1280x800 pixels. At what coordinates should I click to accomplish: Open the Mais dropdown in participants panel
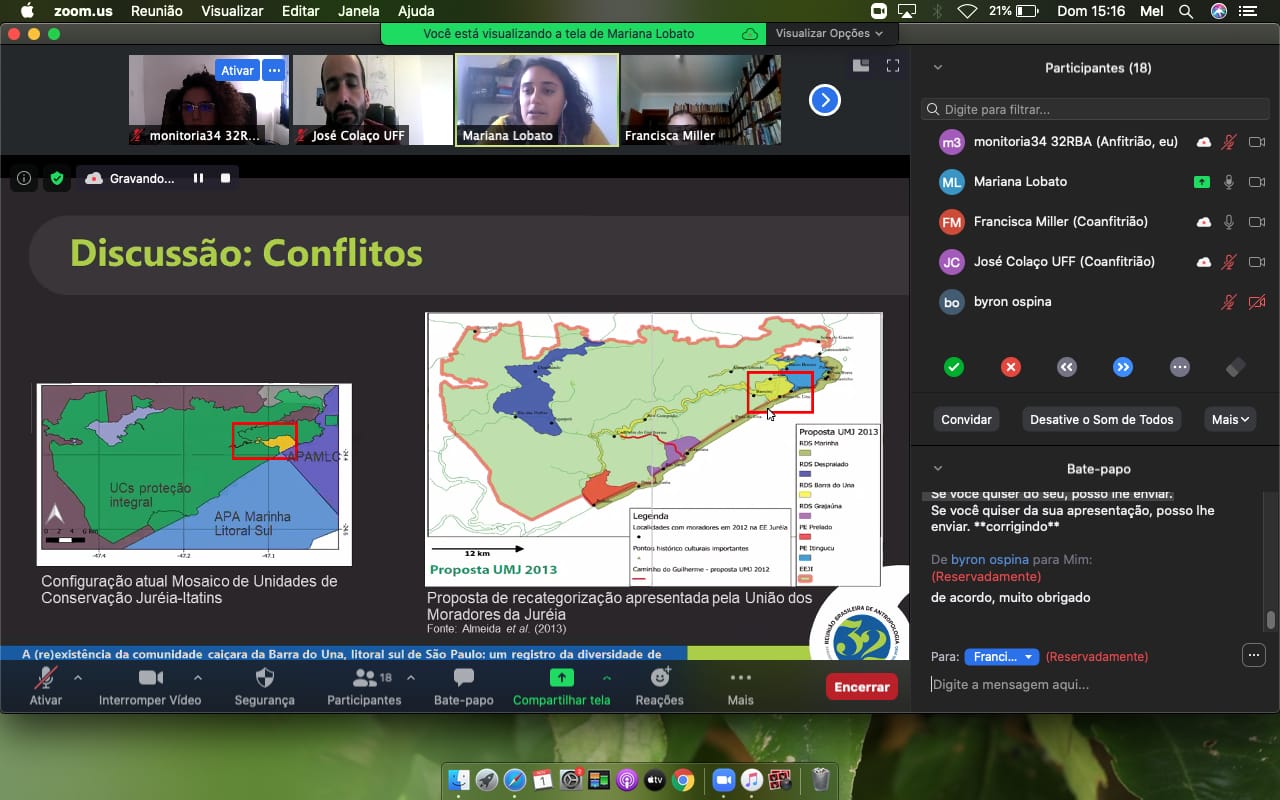[1231, 420]
